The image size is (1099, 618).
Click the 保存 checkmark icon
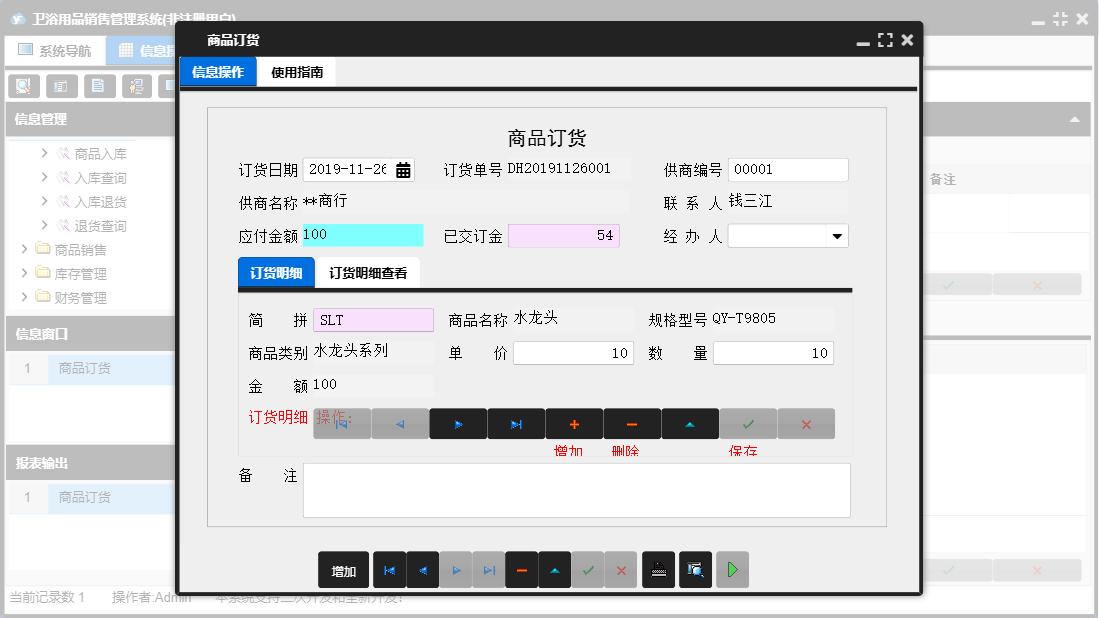[x=747, y=423]
